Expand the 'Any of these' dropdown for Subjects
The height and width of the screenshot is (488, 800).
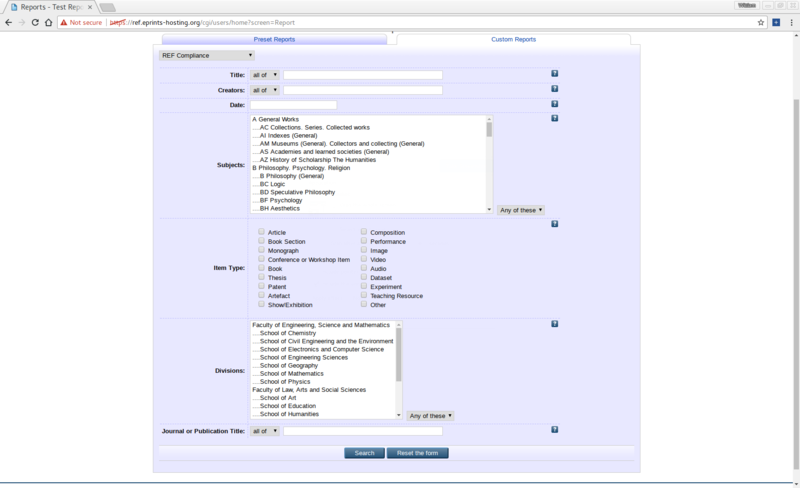click(521, 210)
